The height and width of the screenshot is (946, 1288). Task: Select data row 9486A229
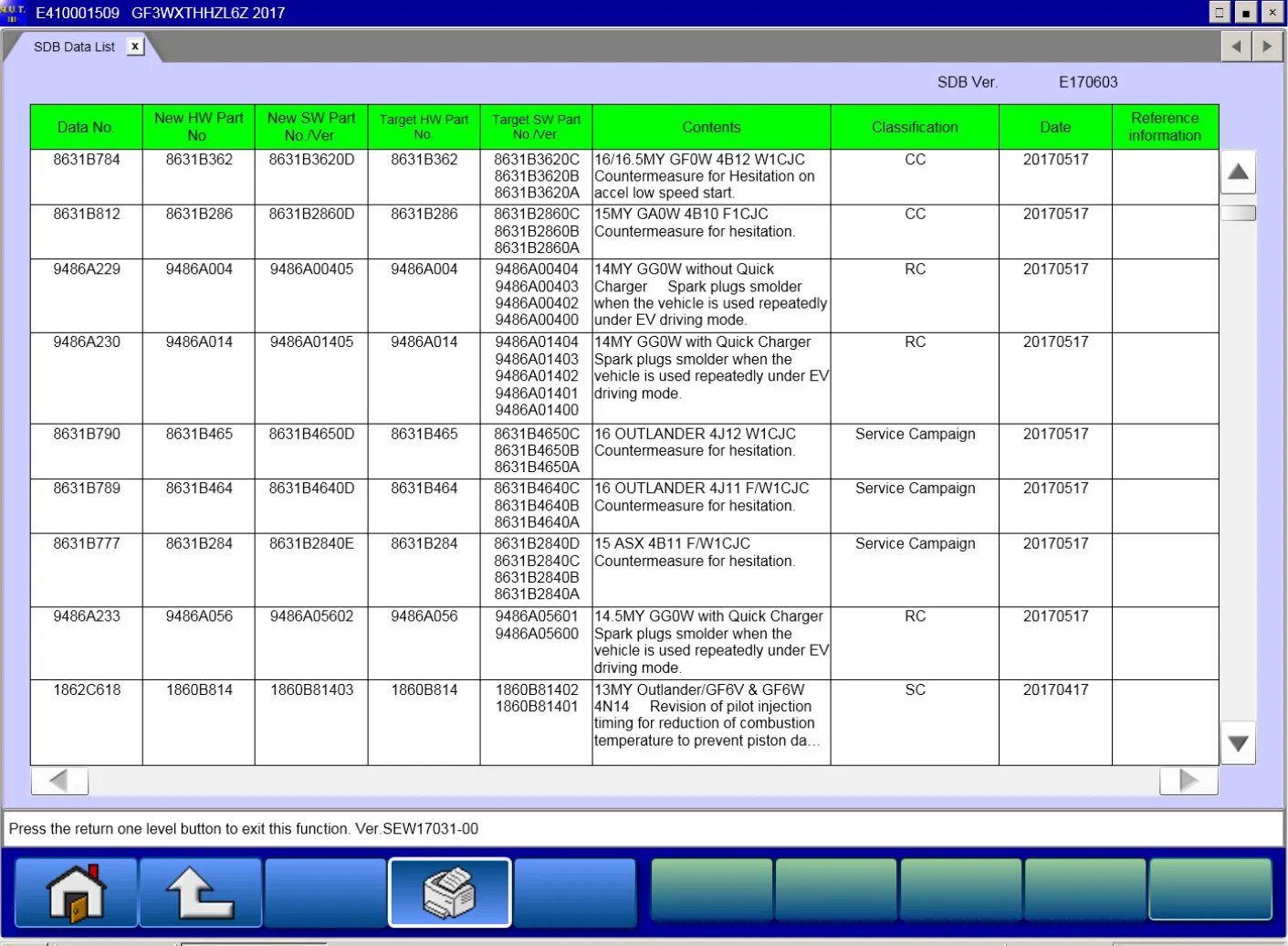tap(624, 296)
